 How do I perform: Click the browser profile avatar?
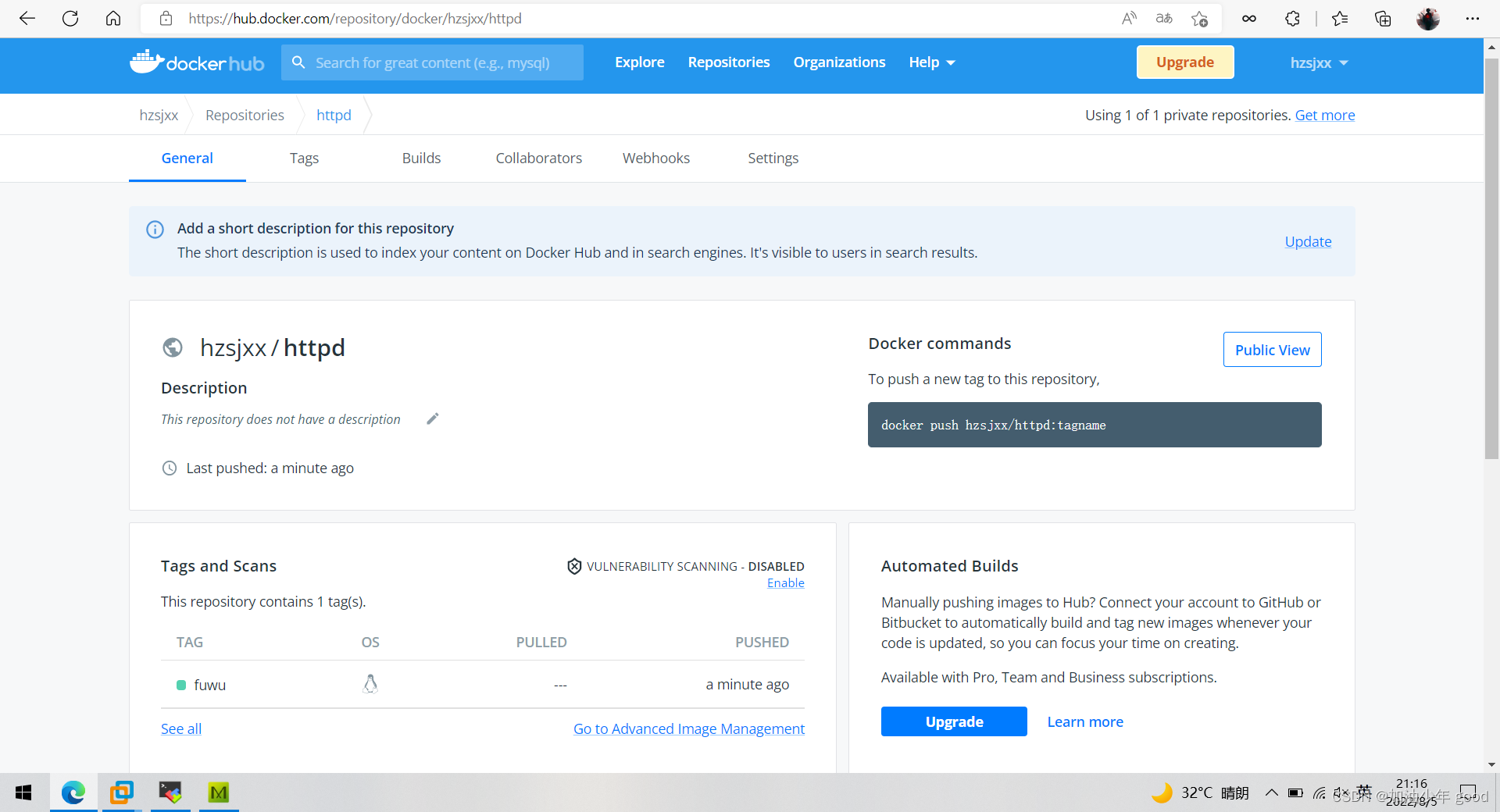coord(1428,19)
